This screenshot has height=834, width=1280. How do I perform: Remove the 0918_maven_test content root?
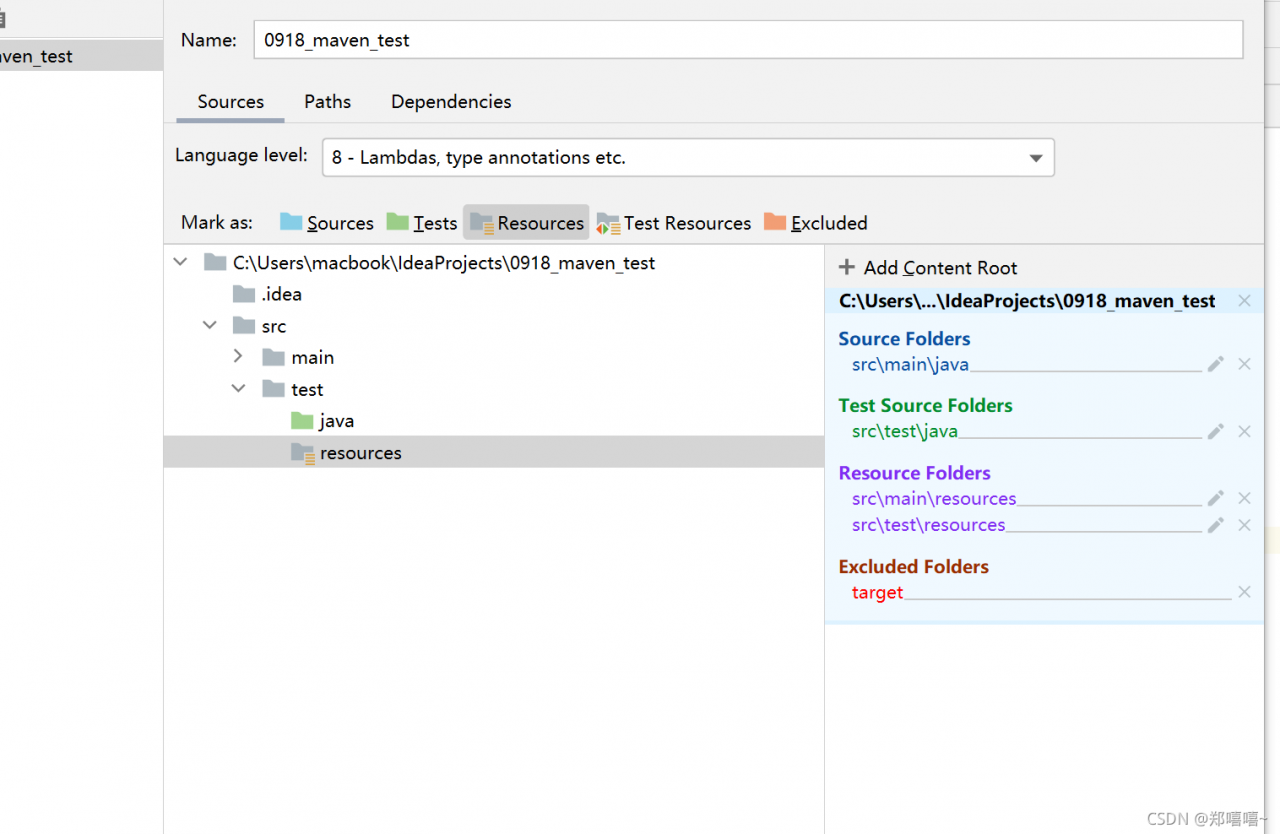[1244, 301]
